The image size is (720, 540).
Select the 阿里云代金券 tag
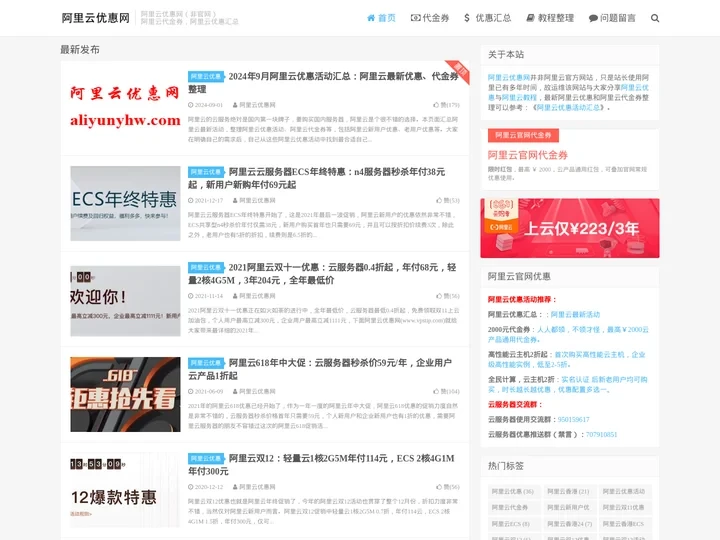click(512, 507)
